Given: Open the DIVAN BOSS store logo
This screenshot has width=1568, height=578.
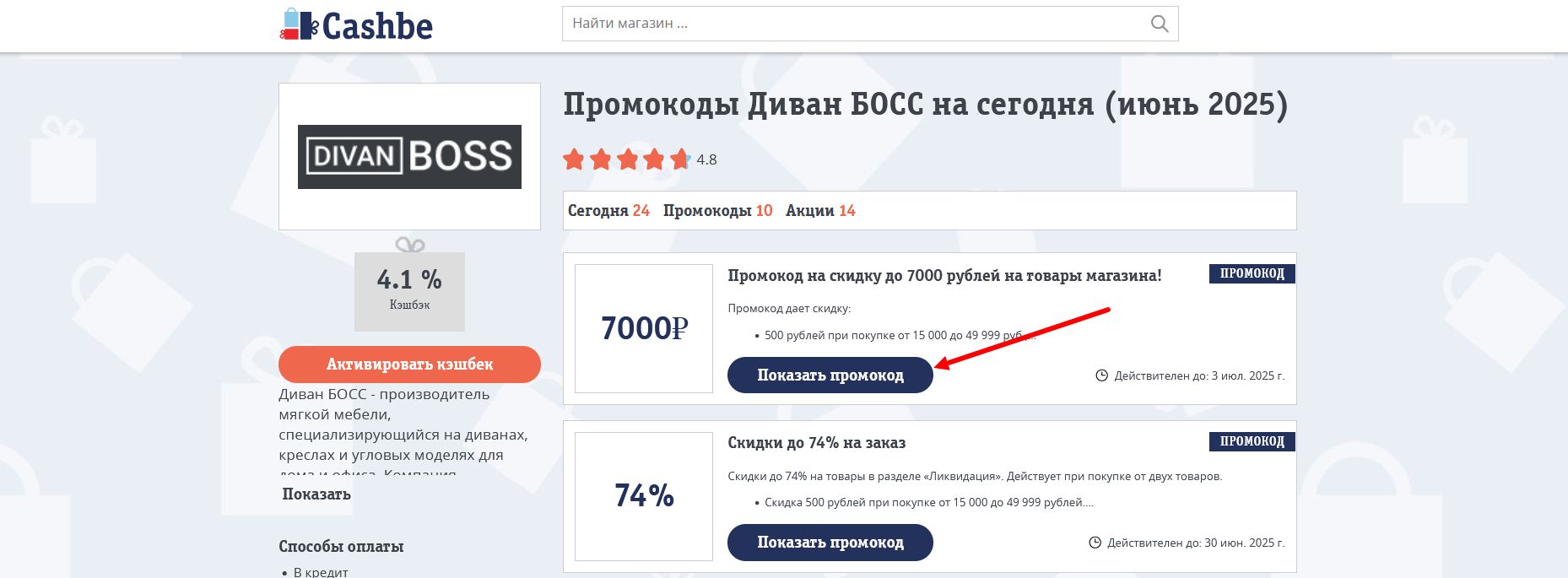Looking at the screenshot, I should pyautogui.click(x=409, y=156).
